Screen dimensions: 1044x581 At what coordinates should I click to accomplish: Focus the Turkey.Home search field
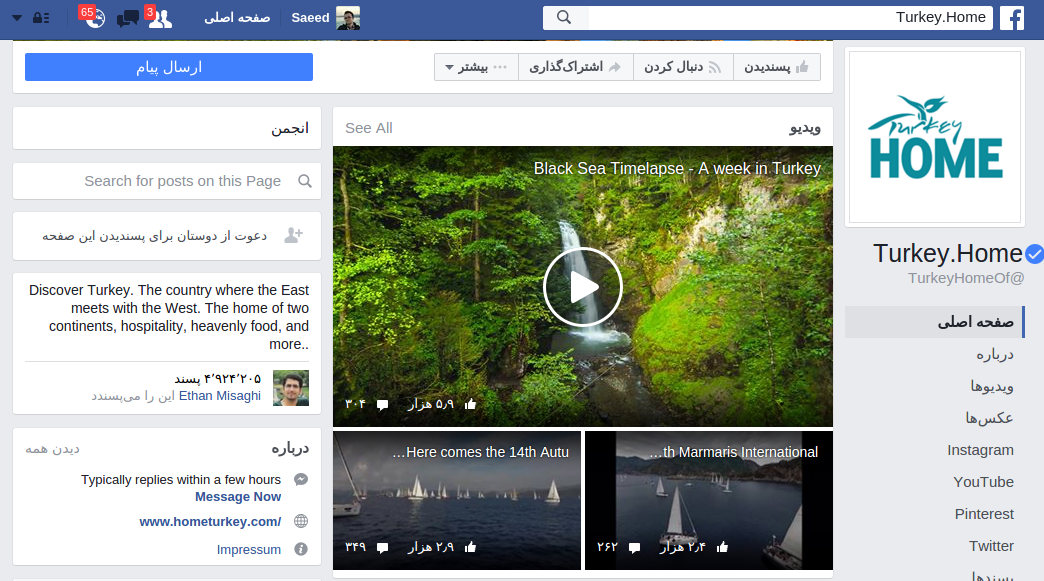[790, 17]
